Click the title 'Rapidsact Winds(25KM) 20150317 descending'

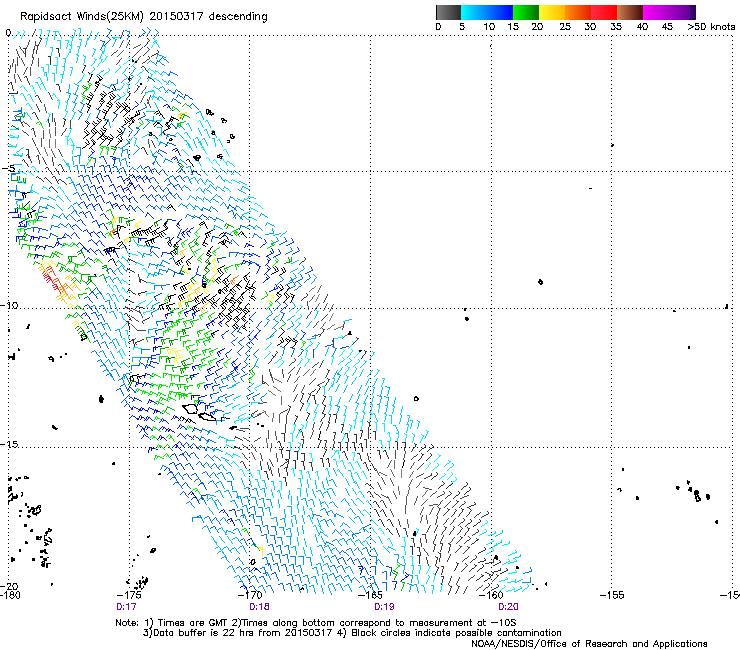143,17
